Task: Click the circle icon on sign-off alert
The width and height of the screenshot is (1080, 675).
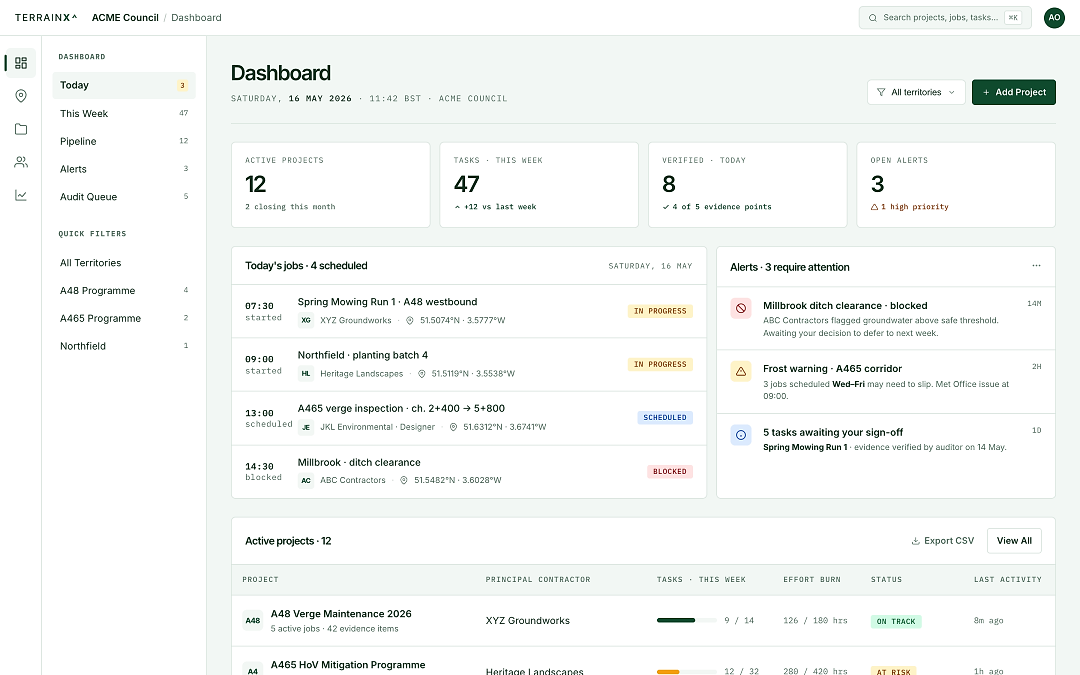Action: (741, 435)
